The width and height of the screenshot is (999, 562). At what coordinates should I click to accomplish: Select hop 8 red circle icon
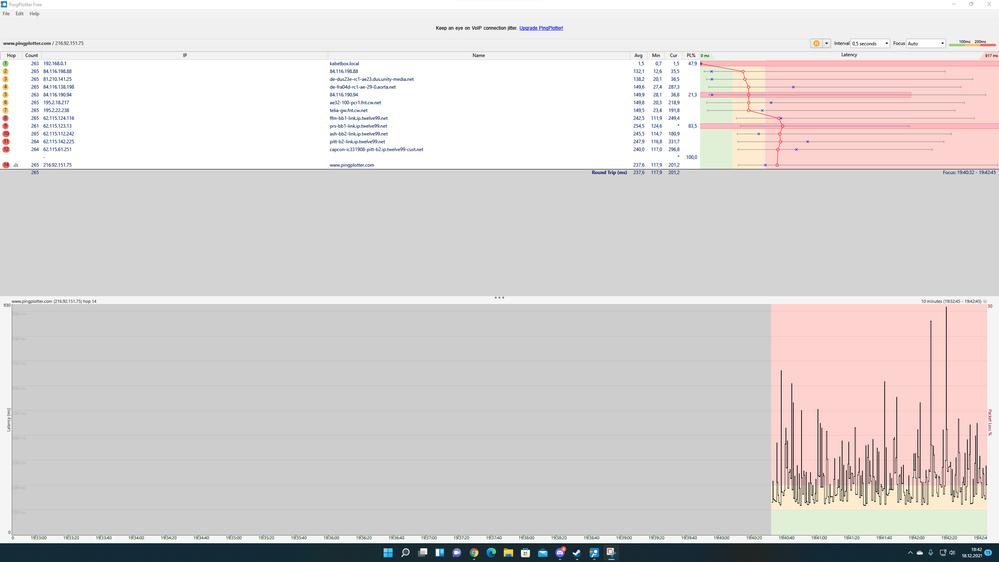[x=6, y=118]
